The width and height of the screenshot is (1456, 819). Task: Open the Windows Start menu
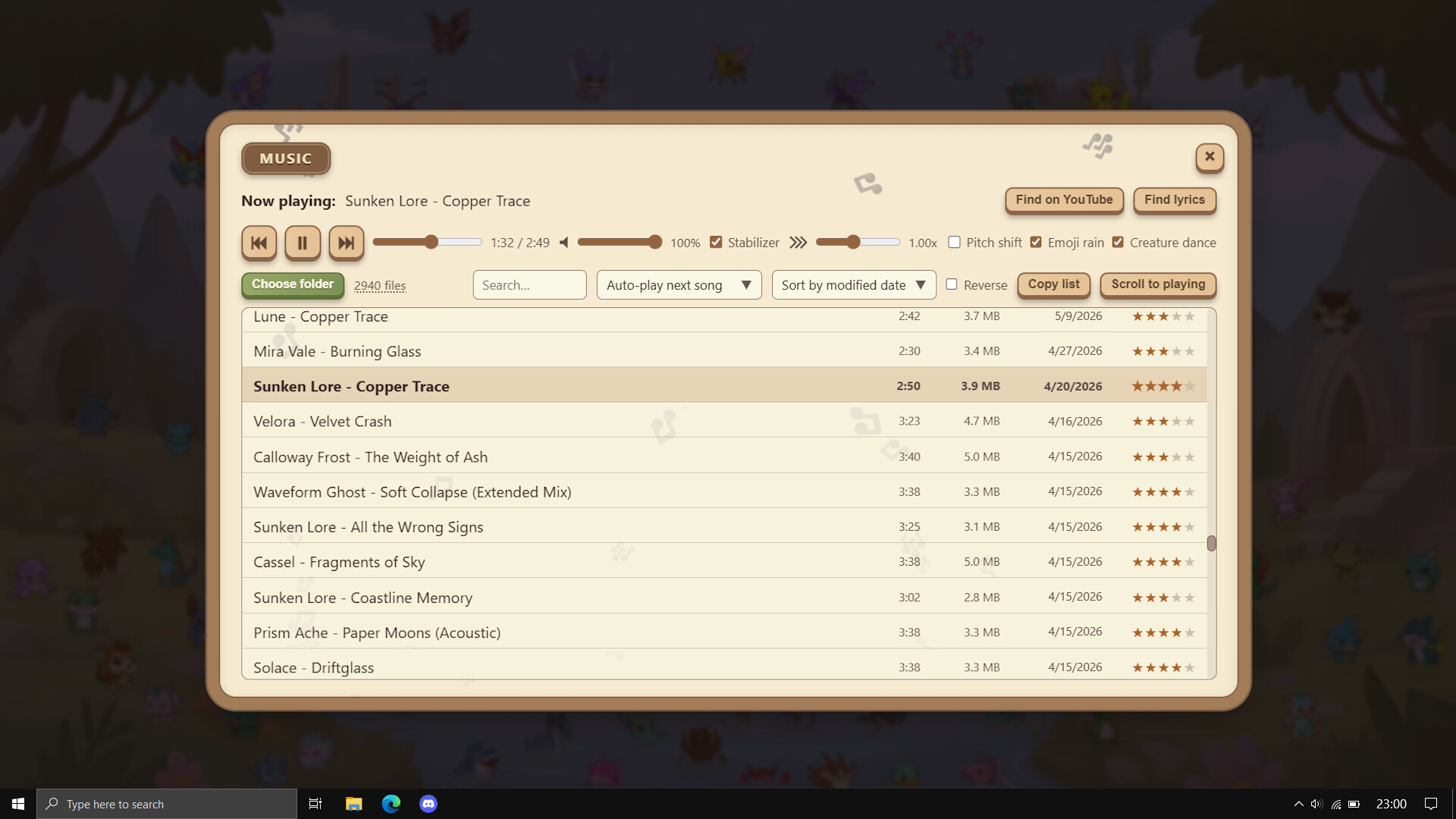[18, 804]
